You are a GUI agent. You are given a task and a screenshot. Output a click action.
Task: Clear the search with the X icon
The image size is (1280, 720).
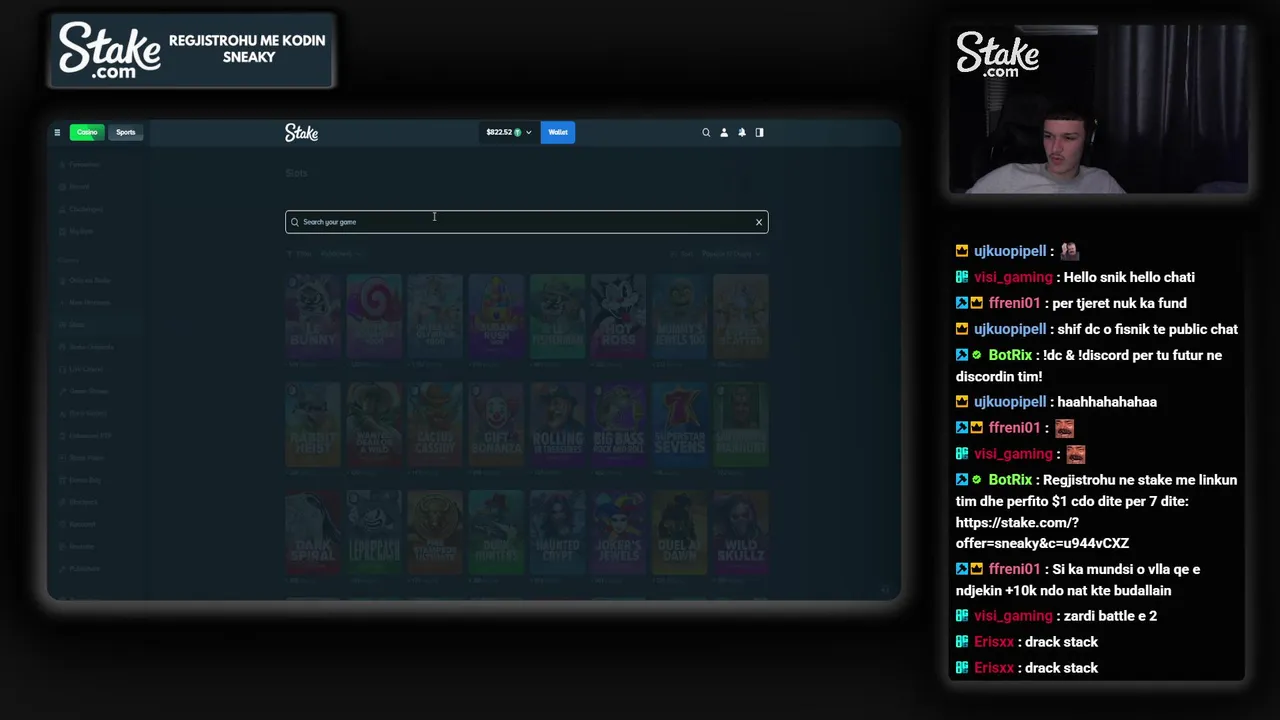[x=759, y=222]
